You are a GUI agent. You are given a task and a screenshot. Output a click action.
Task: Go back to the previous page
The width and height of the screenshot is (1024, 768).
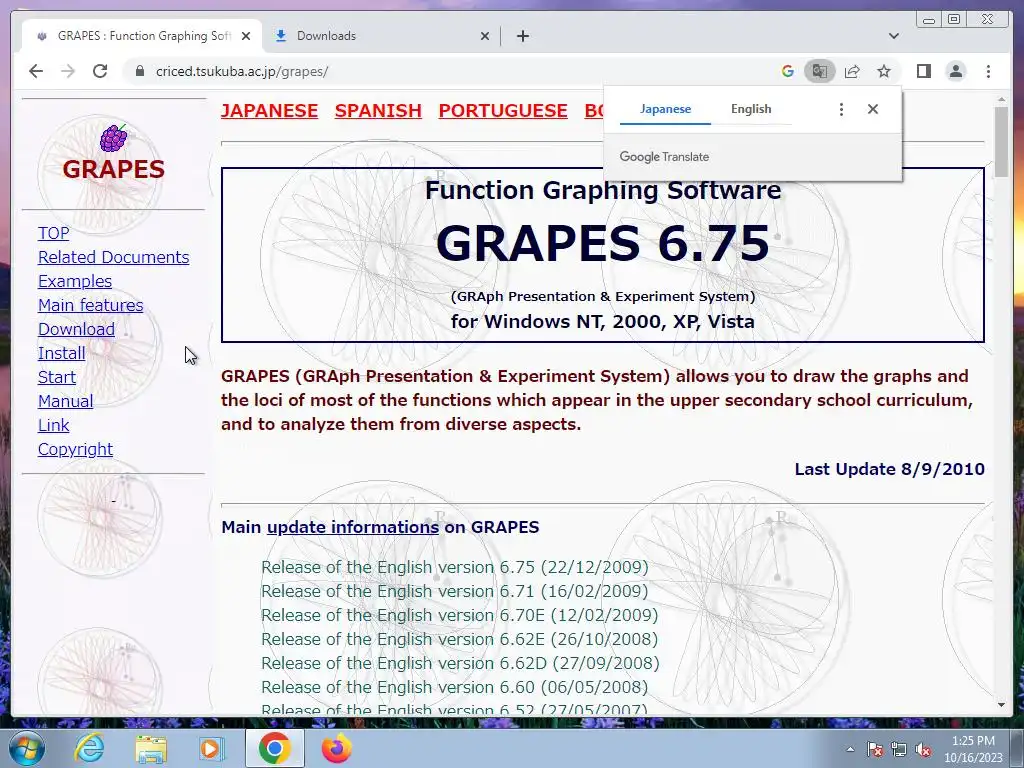point(36,71)
